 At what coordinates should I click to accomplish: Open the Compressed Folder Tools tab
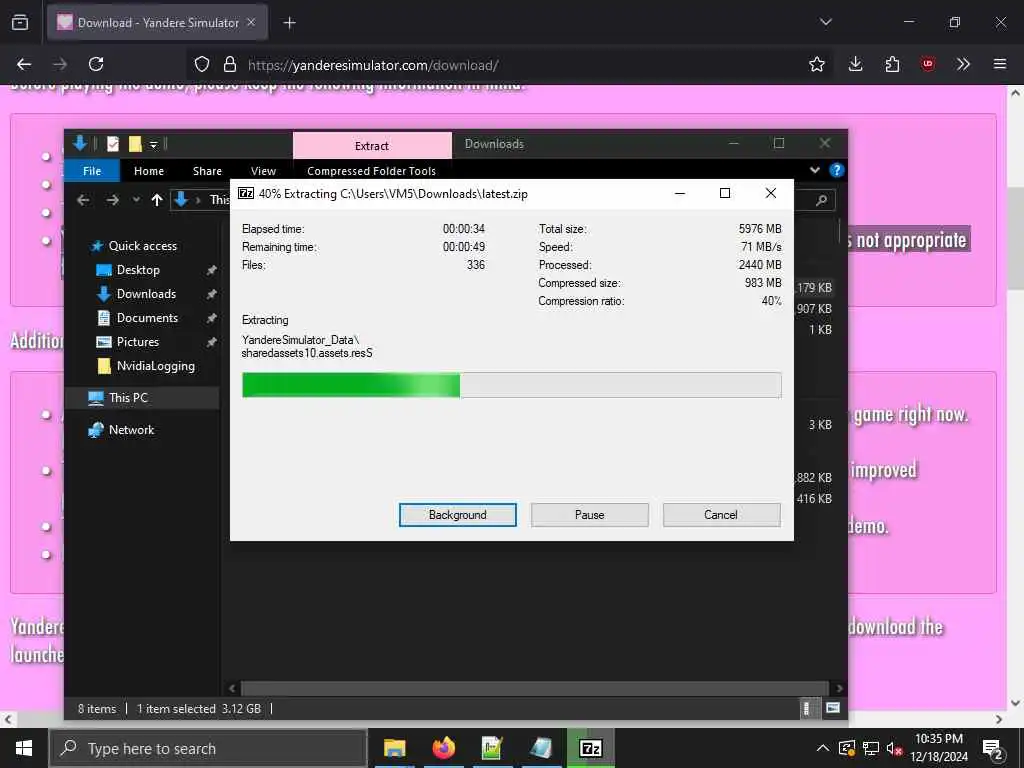point(372,171)
